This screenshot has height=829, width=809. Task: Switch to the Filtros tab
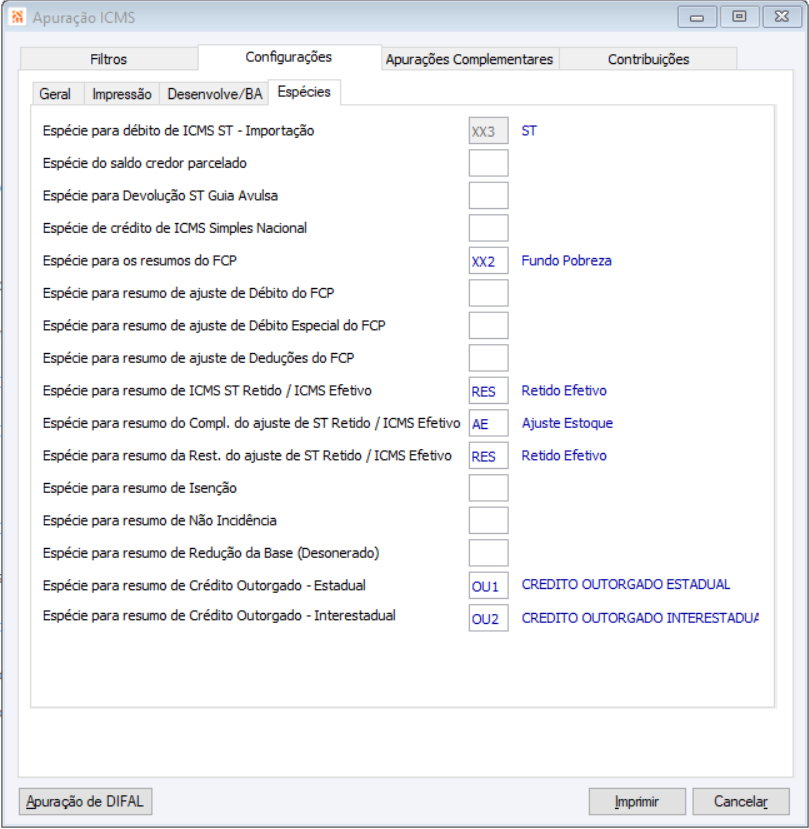click(x=108, y=59)
